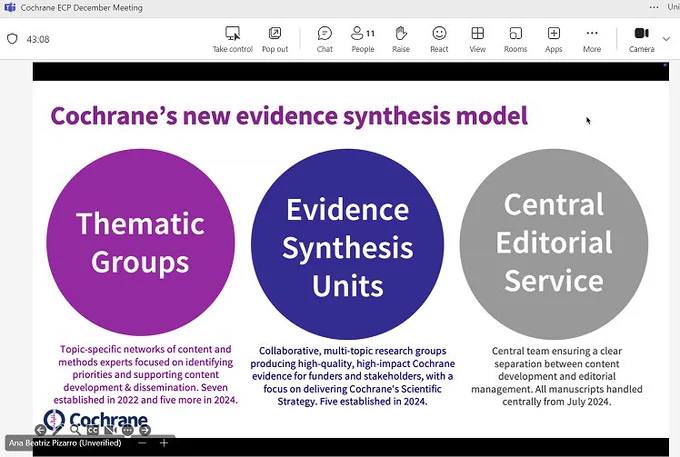
Task: Click the Collaborative, multi-topic research groups paragraph
Action: point(352,376)
